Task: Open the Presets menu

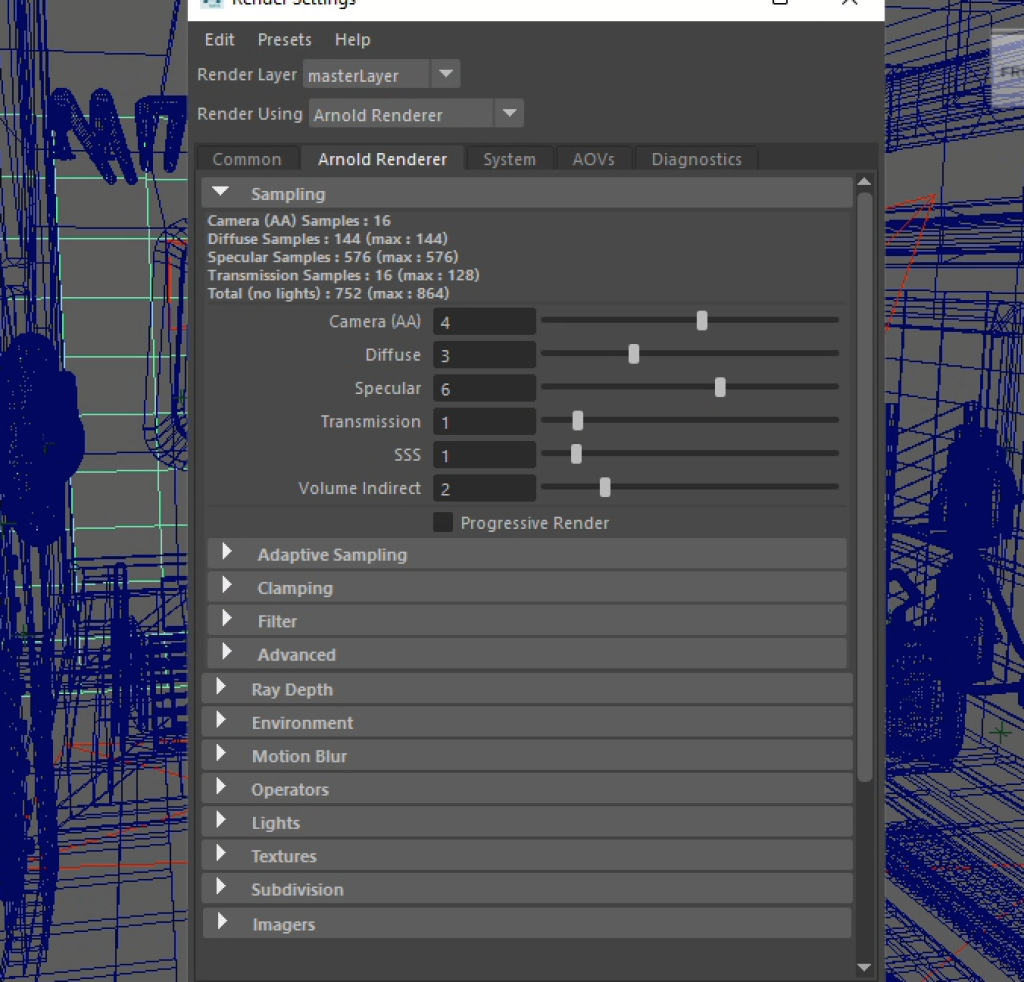Action: 284,40
